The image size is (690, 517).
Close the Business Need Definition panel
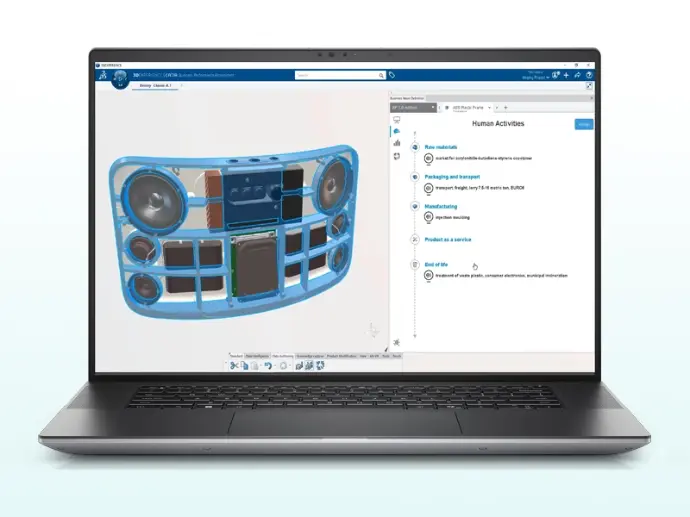coord(591,98)
